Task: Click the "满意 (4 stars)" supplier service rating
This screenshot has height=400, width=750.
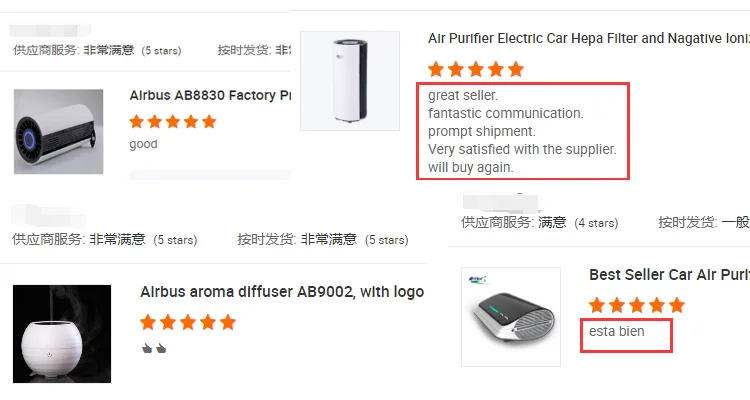Action: pos(580,222)
